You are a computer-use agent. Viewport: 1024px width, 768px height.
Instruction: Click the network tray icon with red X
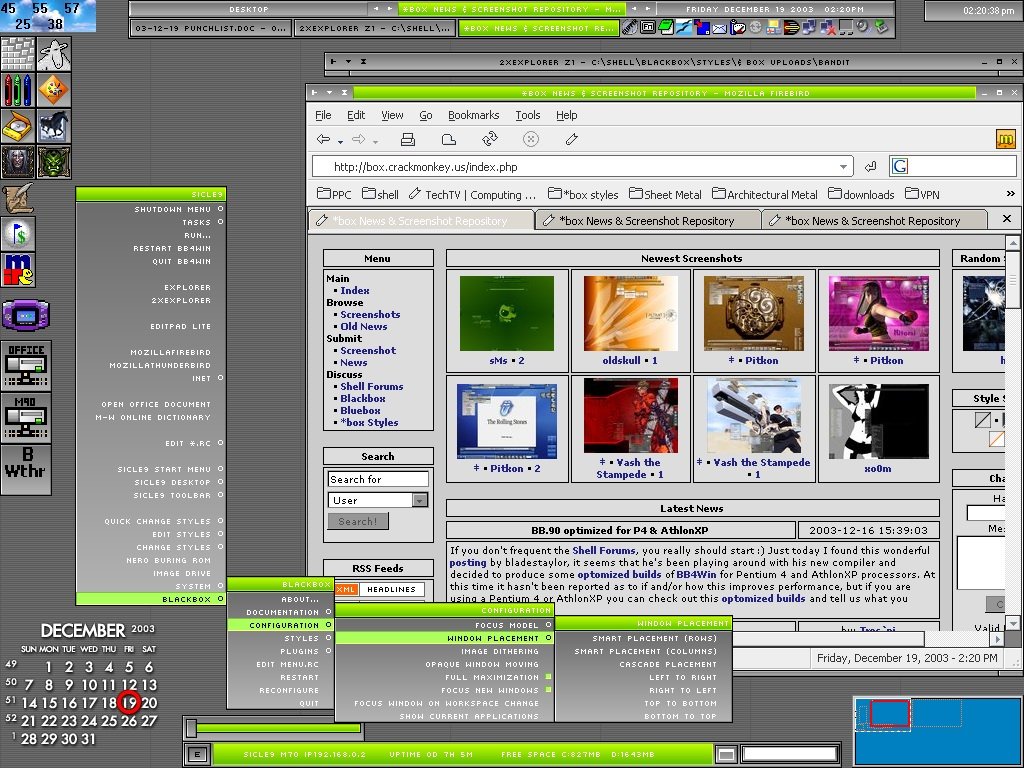(827, 27)
